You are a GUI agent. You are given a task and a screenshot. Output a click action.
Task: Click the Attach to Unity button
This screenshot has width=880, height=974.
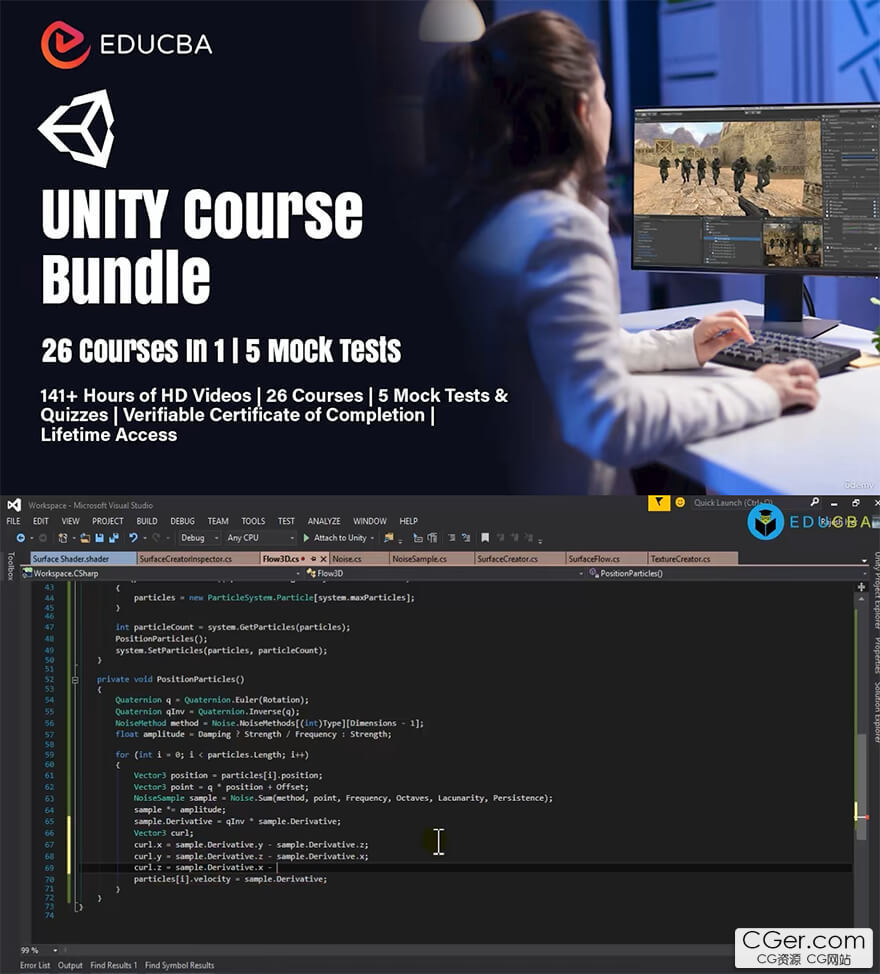tap(340, 538)
